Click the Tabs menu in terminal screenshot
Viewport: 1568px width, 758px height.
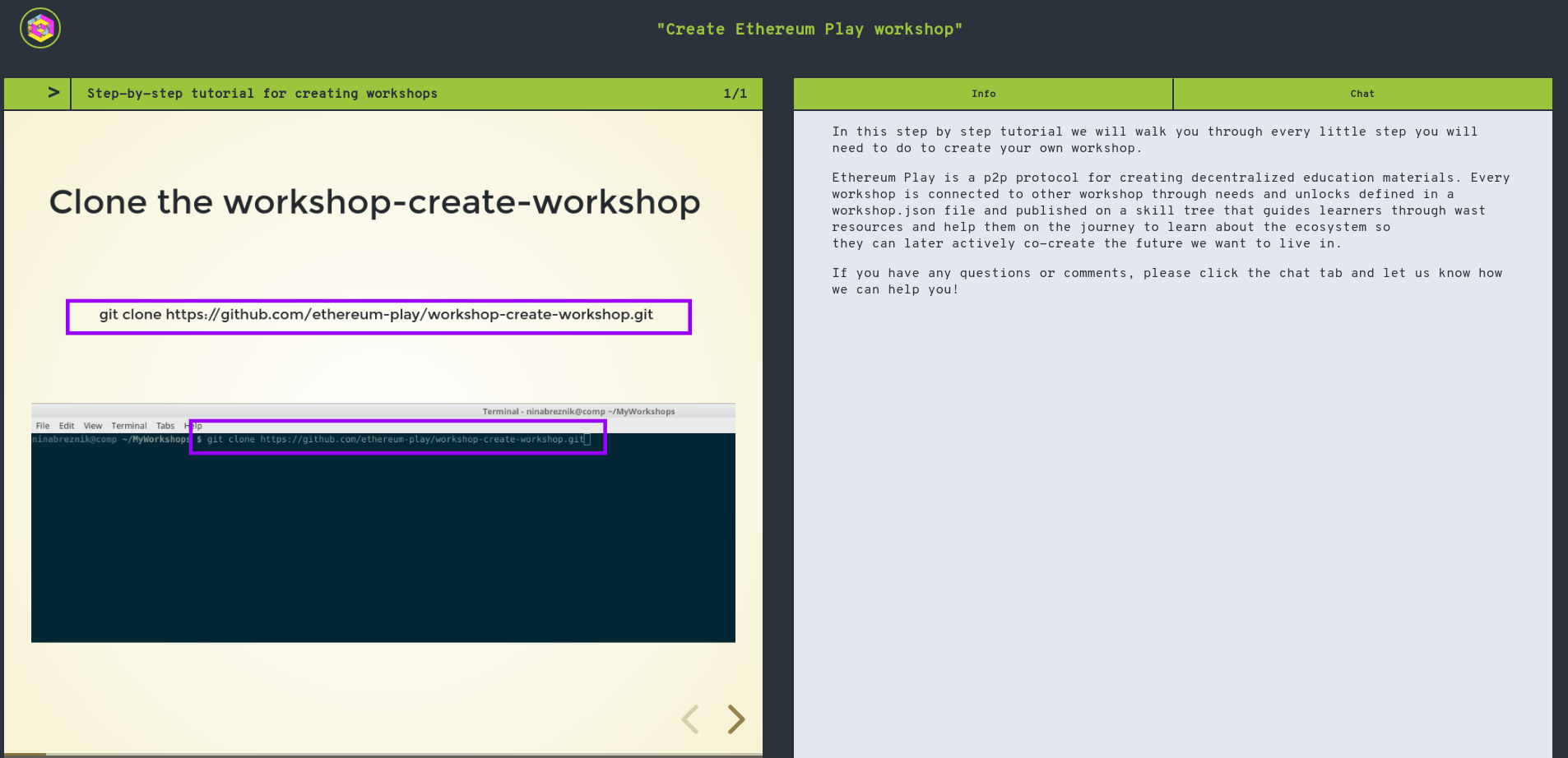165,426
